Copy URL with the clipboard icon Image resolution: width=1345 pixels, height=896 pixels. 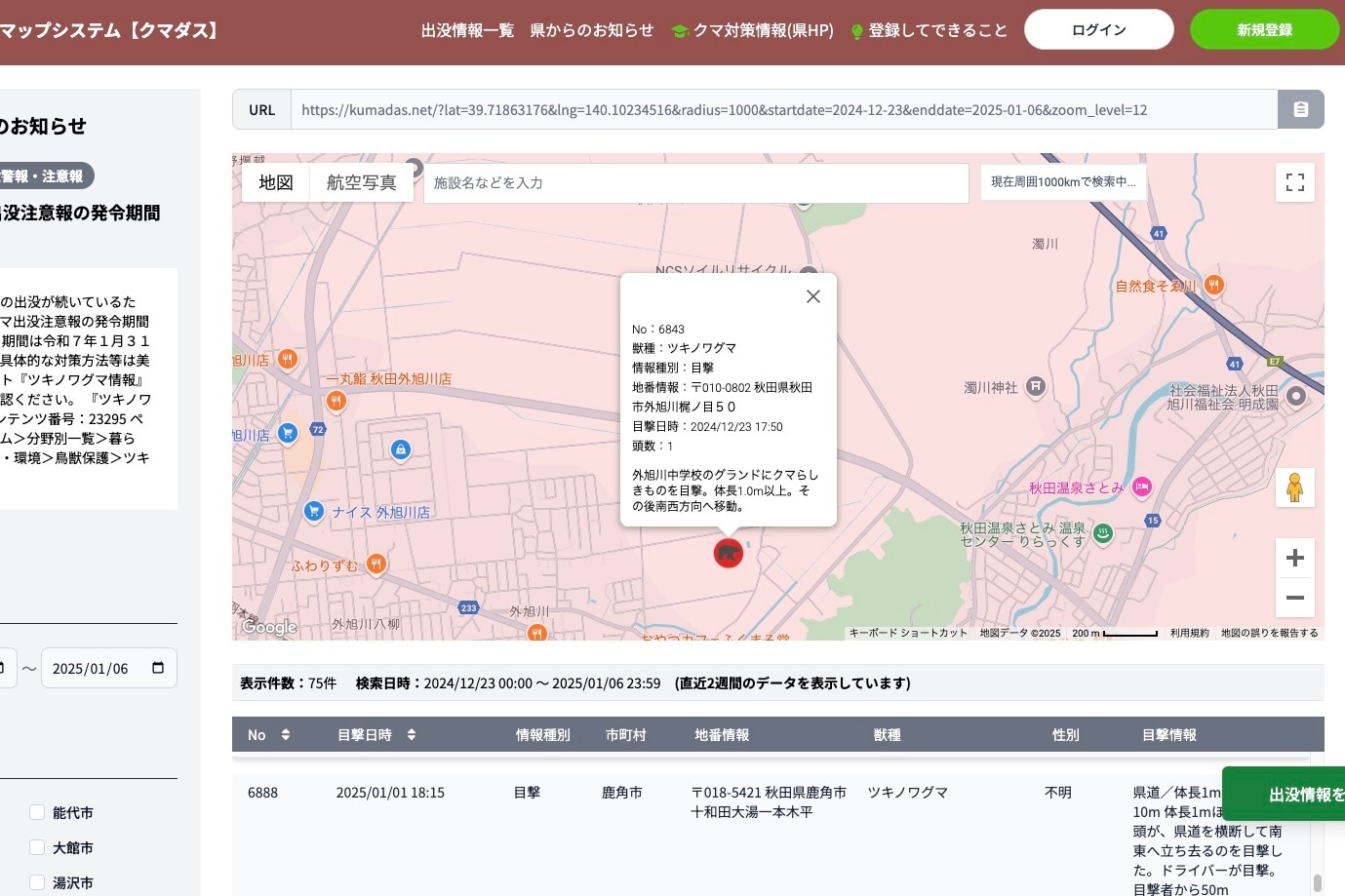[1300, 109]
